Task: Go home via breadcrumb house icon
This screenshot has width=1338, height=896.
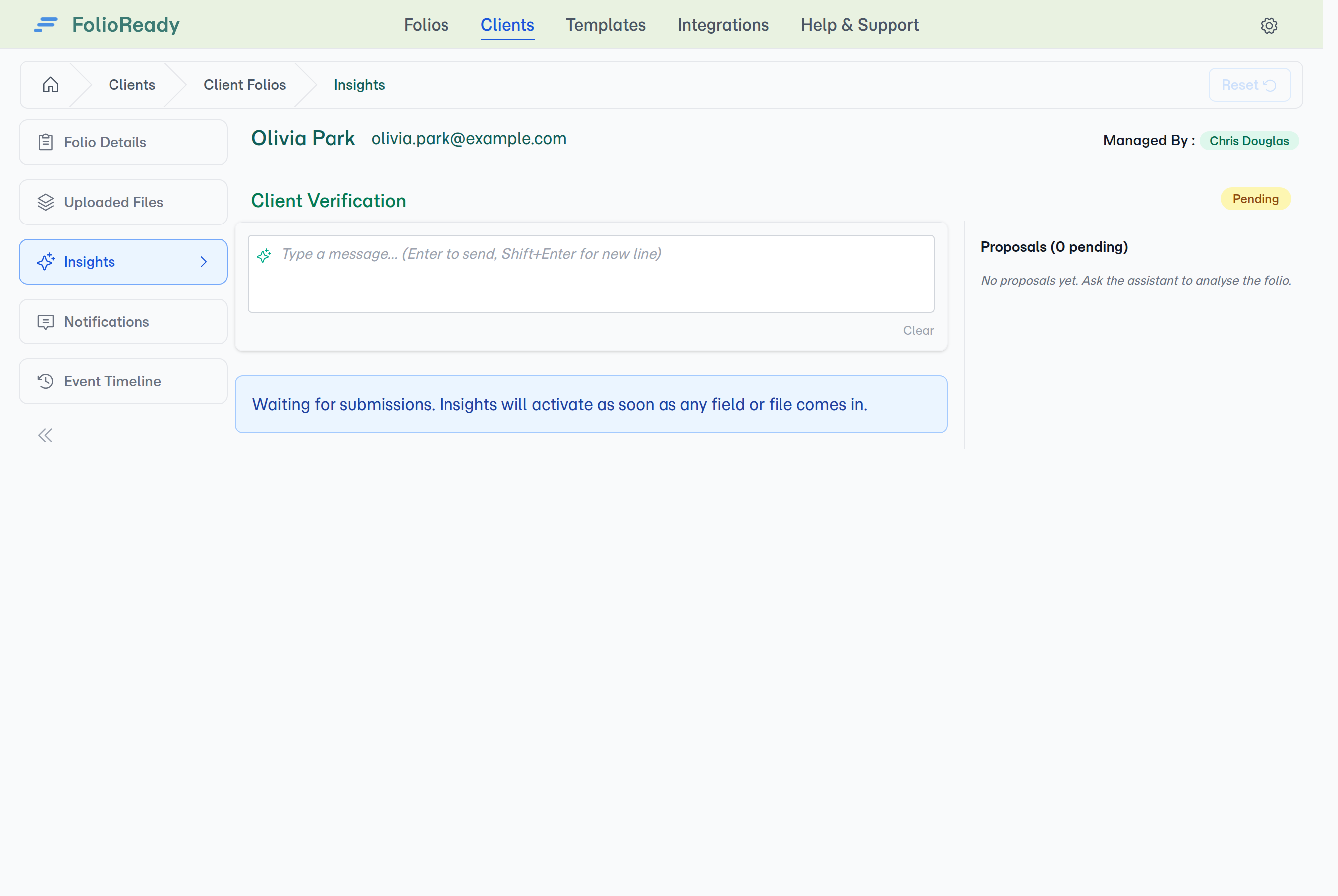Action: pyautogui.click(x=51, y=85)
